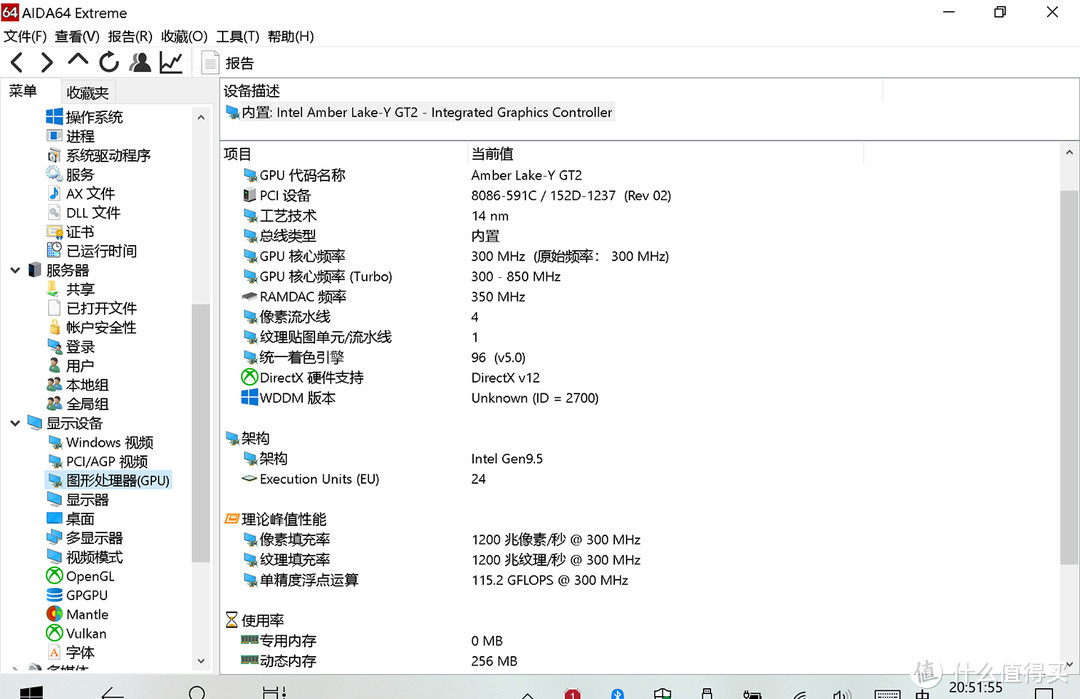Click the details pane scroll-up arrow
Screen dimensions: 1080x699
click(x=1070, y=153)
